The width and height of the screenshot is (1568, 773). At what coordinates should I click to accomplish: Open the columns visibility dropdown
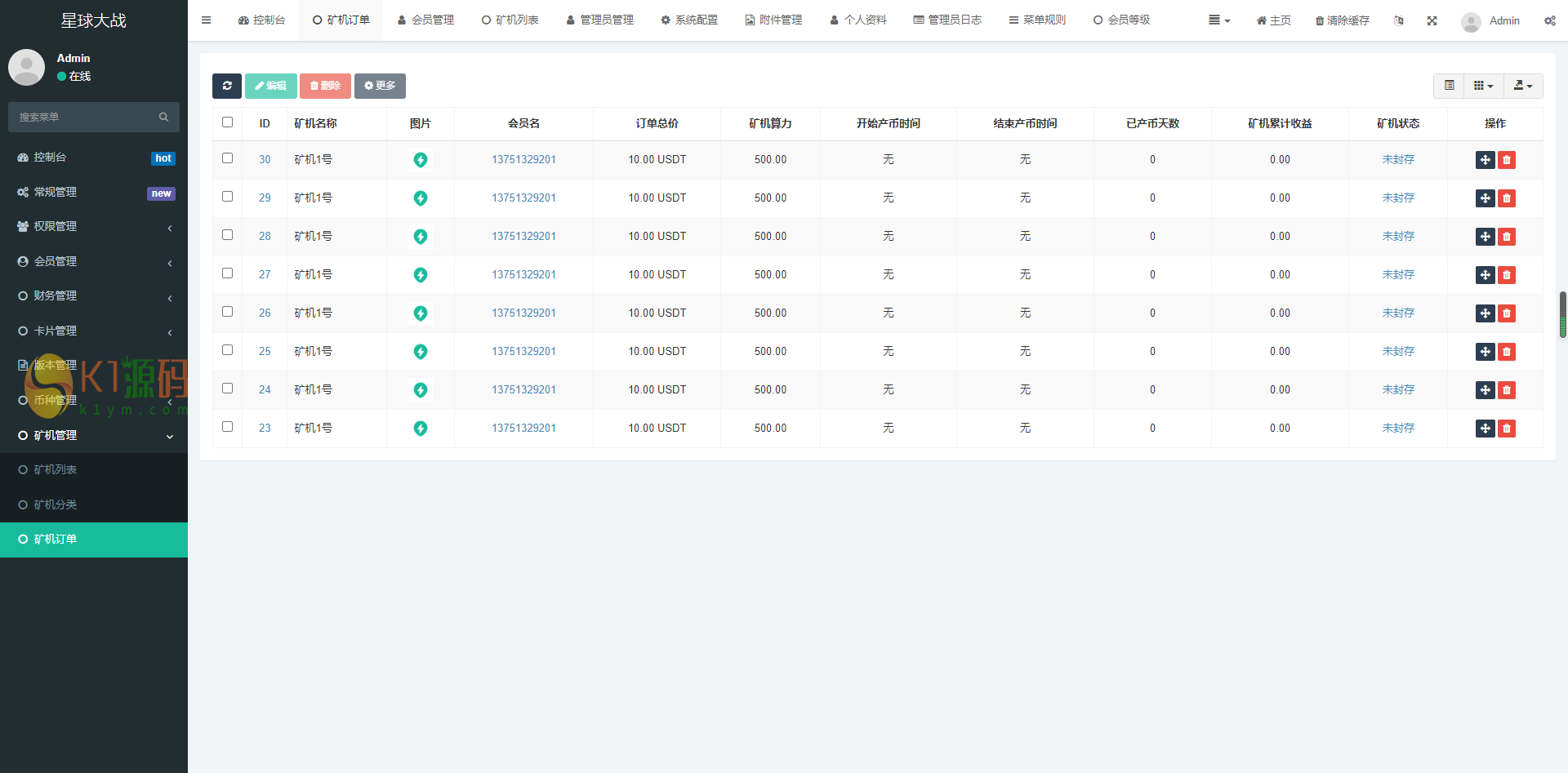(1483, 86)
